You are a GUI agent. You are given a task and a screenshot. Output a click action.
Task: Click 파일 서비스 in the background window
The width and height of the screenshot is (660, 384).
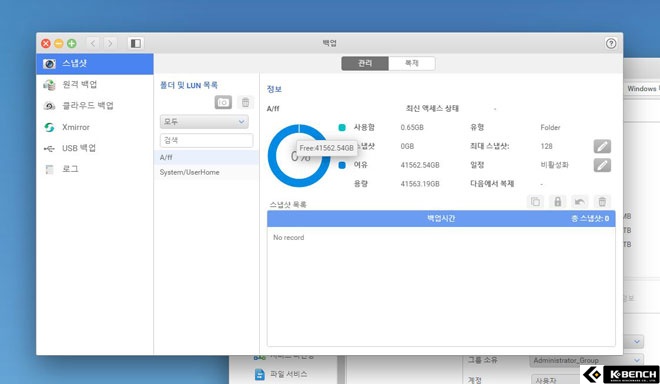[288, 374]
